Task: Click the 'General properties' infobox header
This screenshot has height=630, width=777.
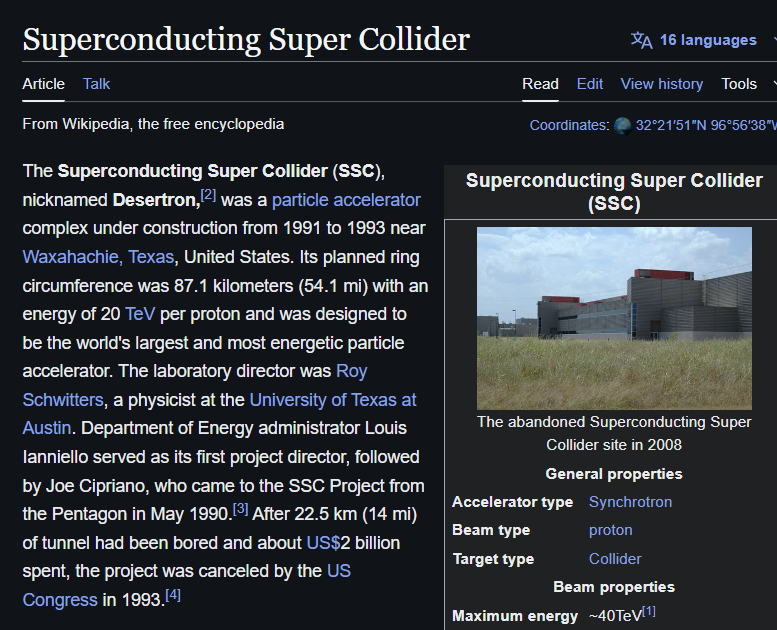Action: pyautogui.click(x=614, y=474)
